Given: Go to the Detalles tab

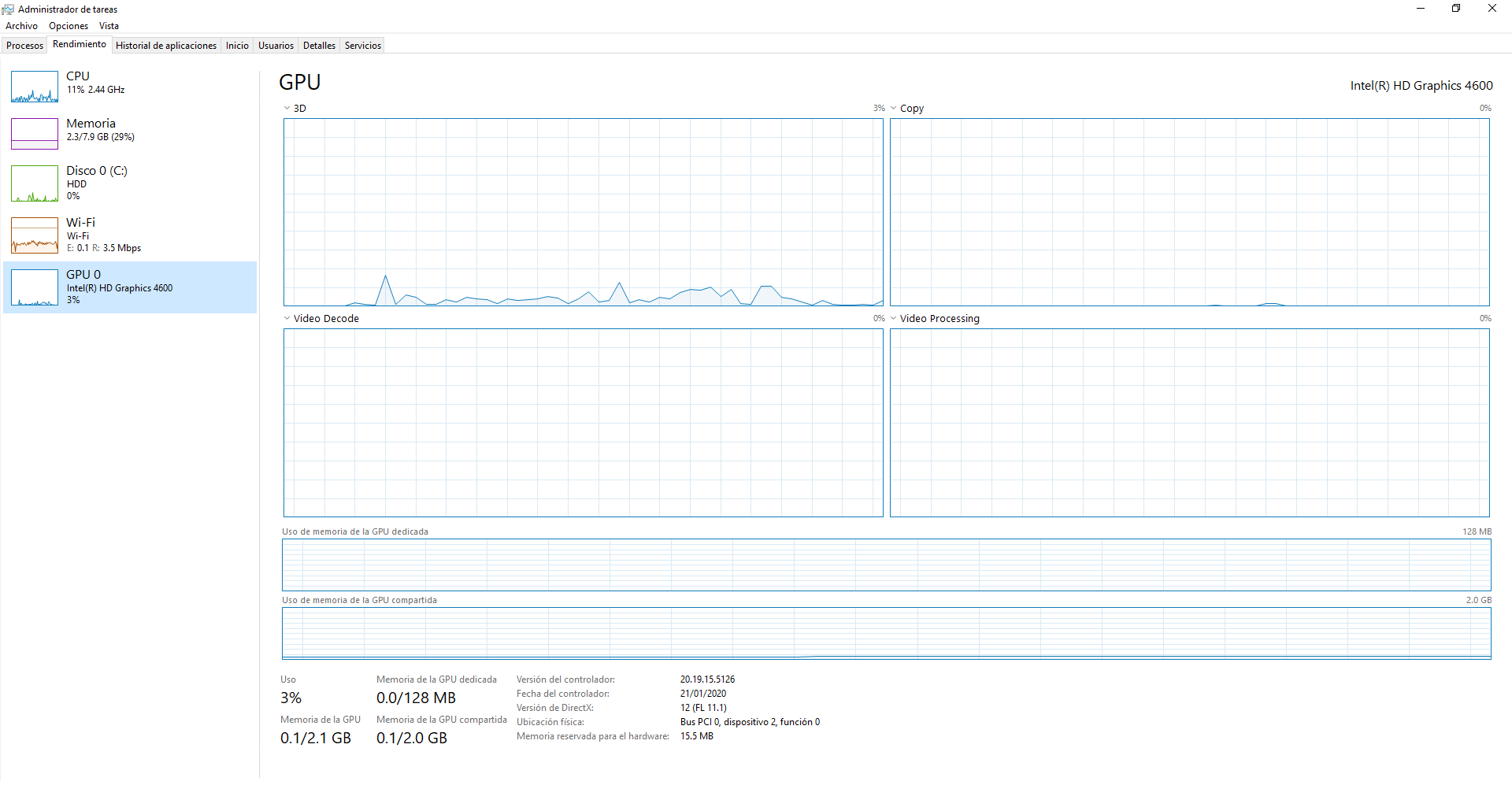Looking at the screenshot, I should pyautogui.click(x=319, y=46).
